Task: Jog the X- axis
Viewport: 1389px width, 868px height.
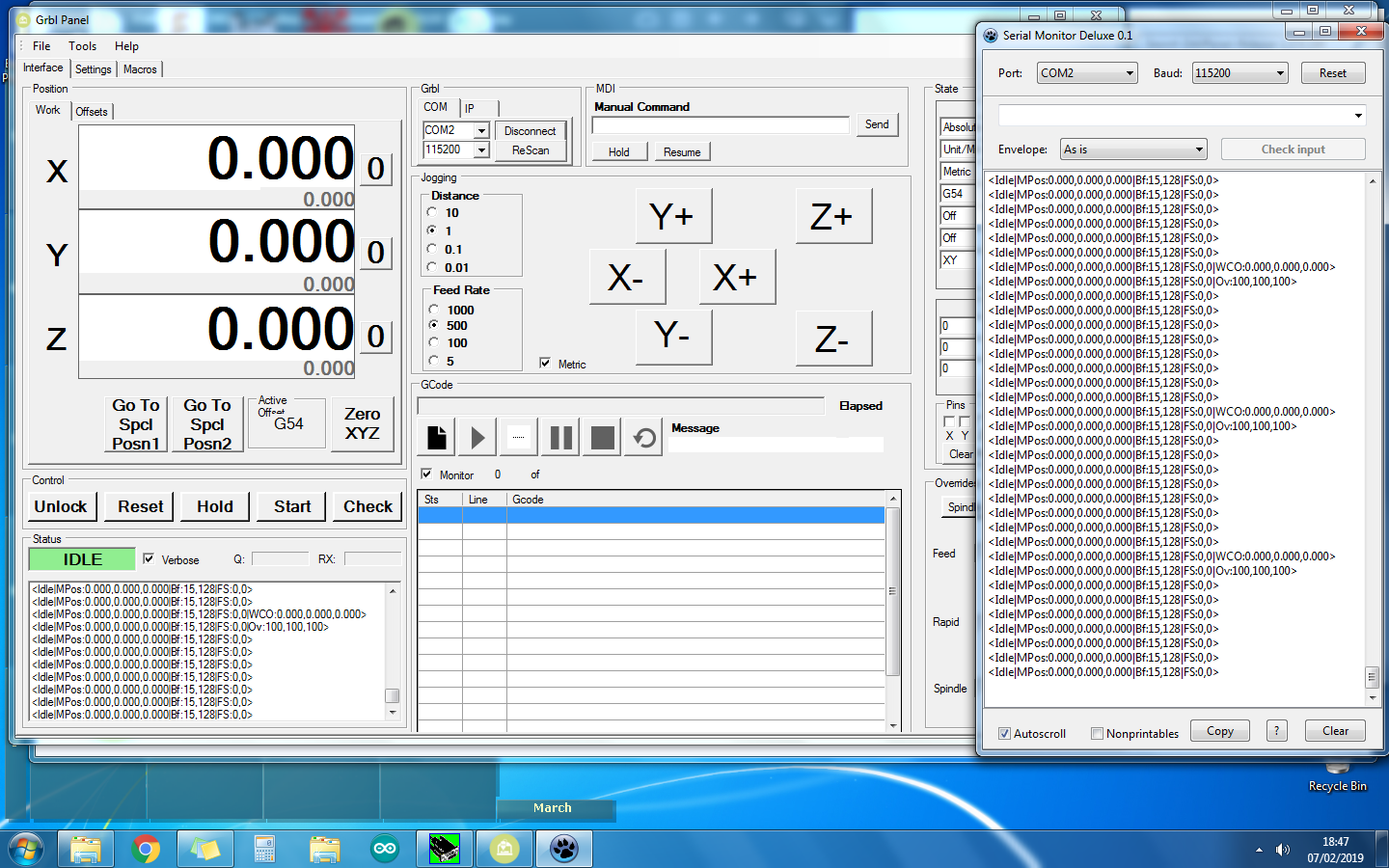Action: tap(628, 277)
